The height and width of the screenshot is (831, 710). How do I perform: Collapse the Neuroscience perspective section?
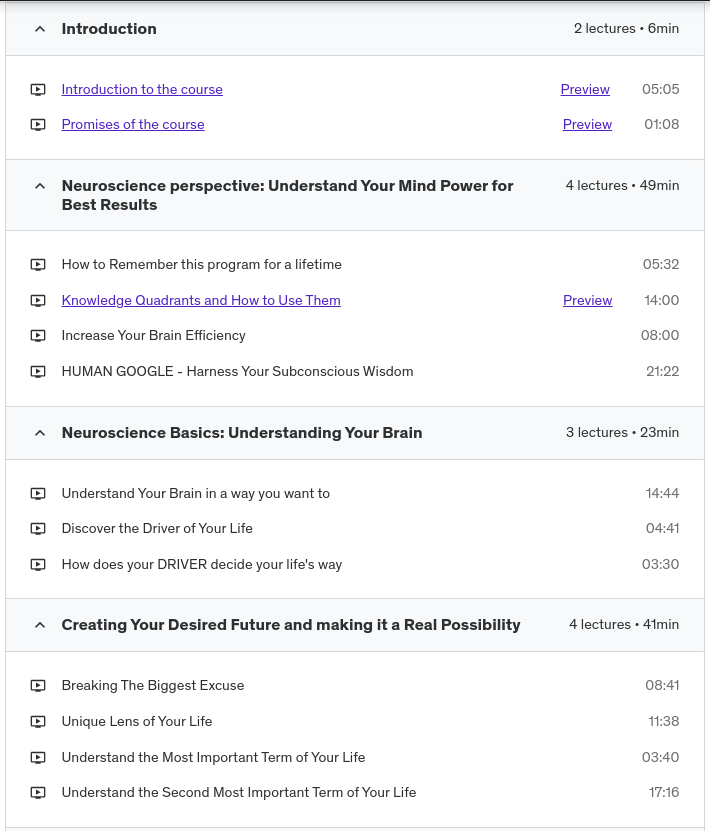[x=40, y=186]
